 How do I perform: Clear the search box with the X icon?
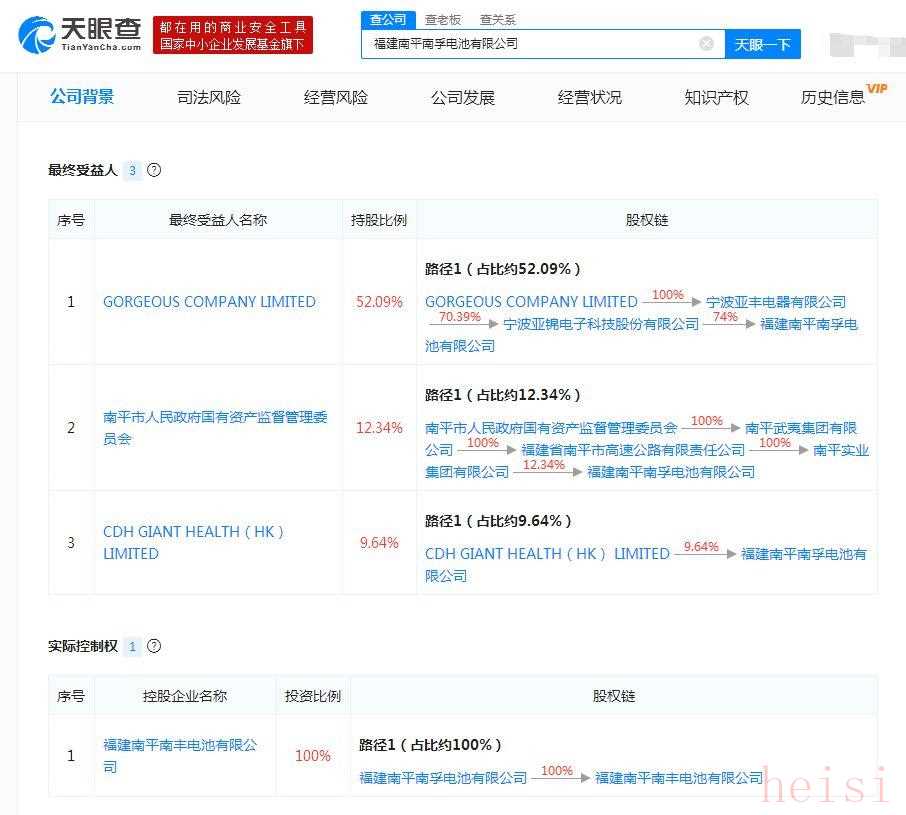pos(706,43)
